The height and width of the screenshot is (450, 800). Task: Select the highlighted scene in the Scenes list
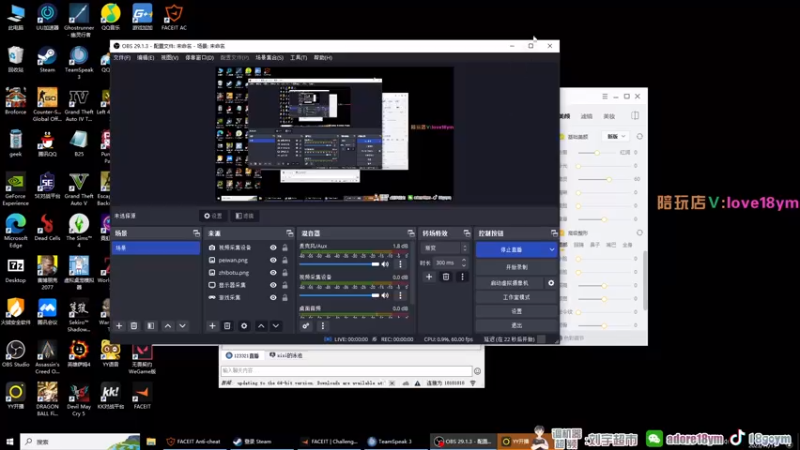[156, 248]
